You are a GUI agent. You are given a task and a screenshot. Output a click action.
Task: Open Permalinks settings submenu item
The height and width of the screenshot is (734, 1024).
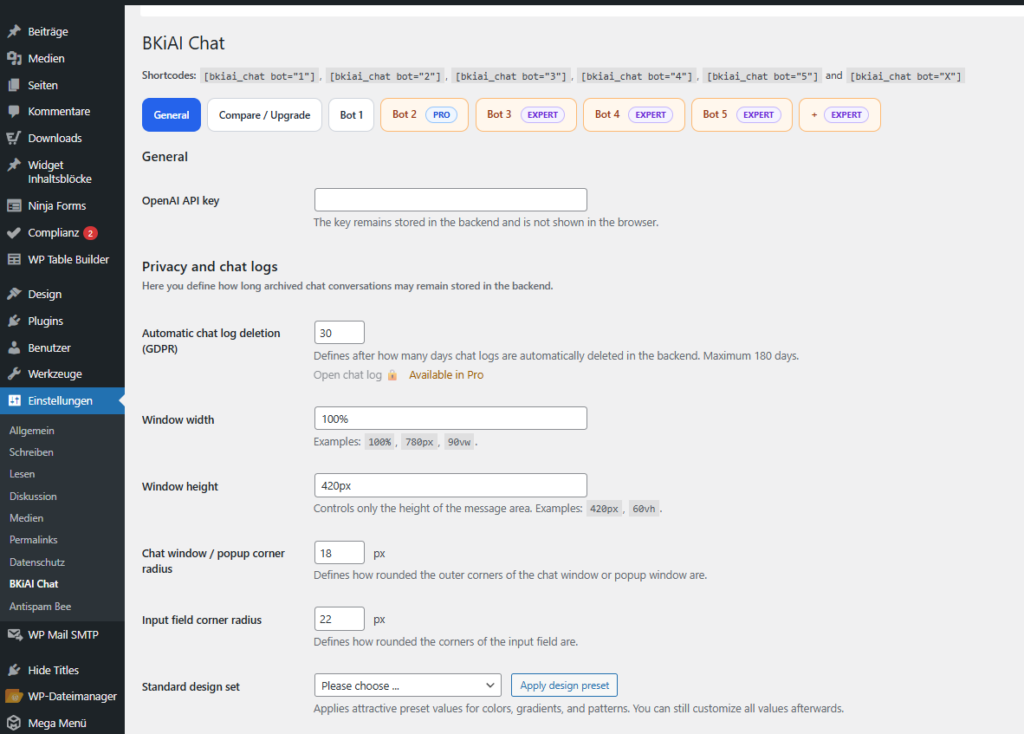tap(33, 540)
